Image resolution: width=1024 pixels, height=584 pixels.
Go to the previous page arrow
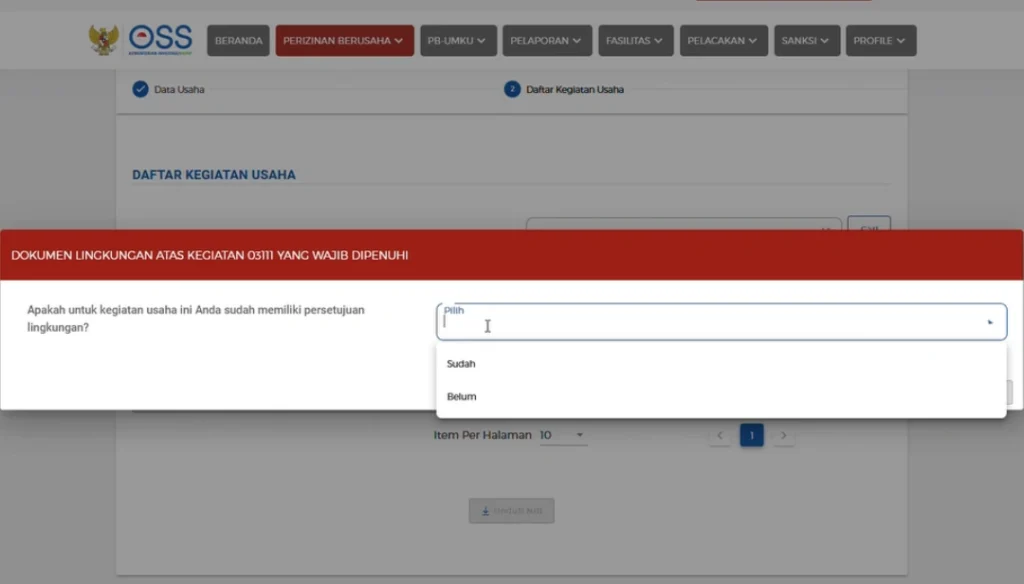click(720, 435)
